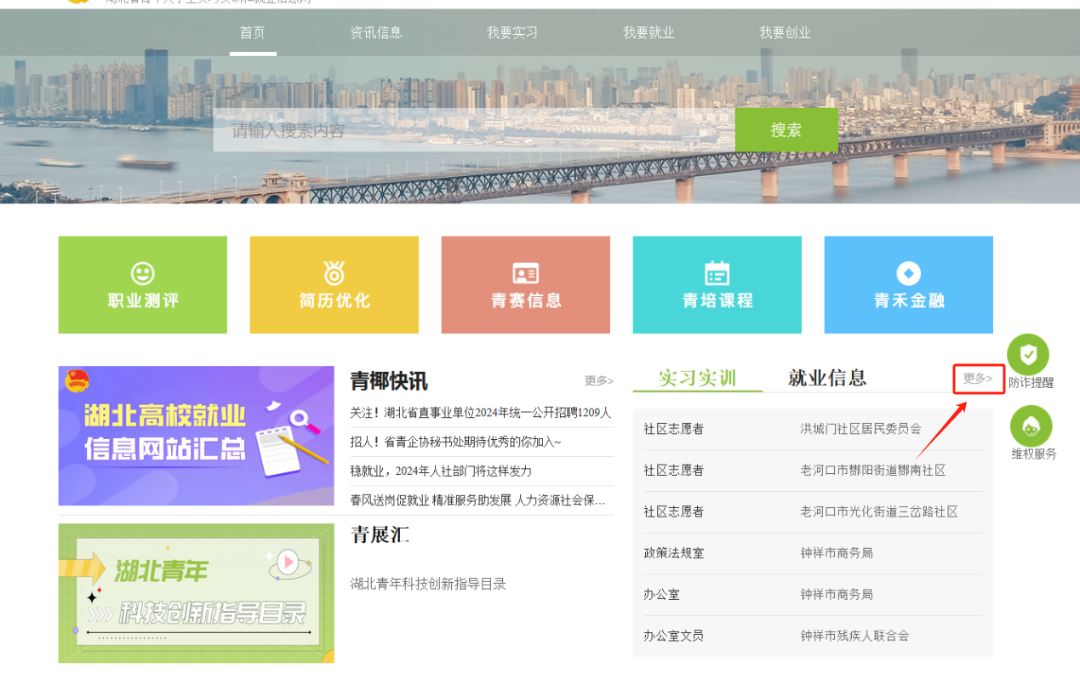The image size is (1080, 685).
Task: Click the 简历优化 medal icon
Action: pyautogui.click(x=334, y=273)
